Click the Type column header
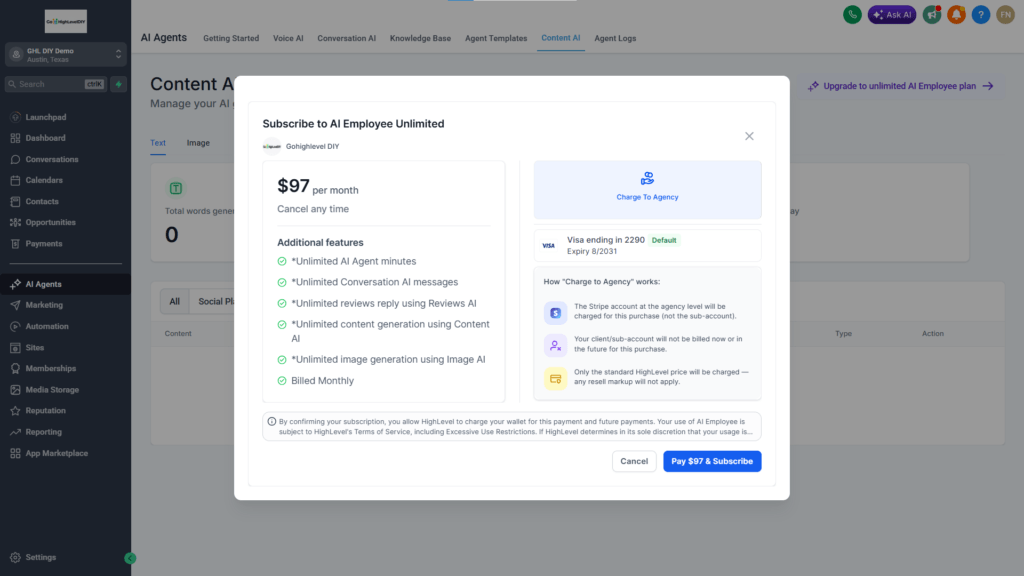Image resolution: width=1024 pixels, height=576 pixels. tap(843, 333)
